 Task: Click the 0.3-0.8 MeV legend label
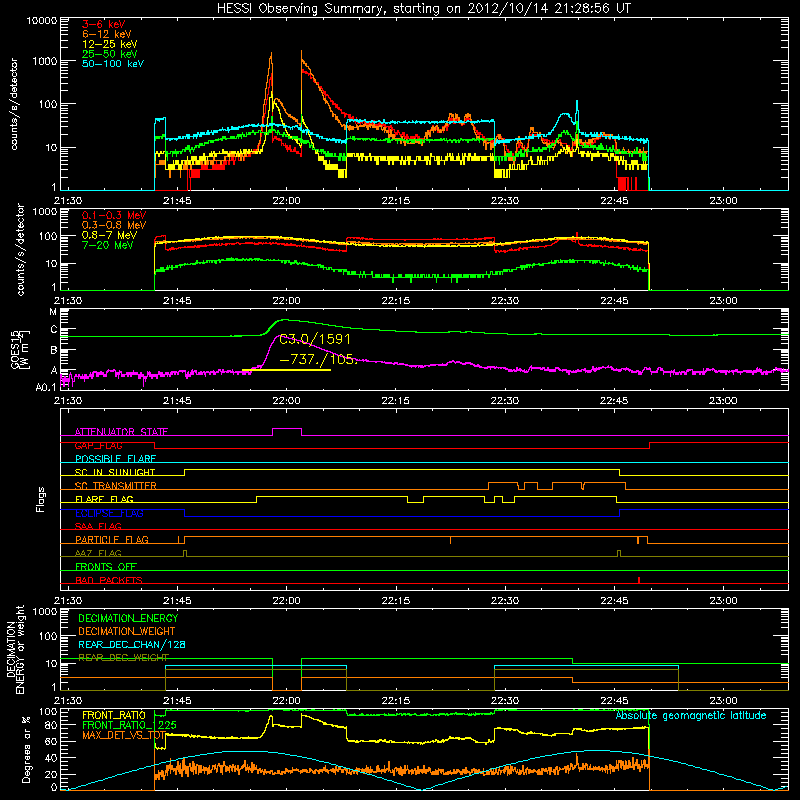[114, 225]
